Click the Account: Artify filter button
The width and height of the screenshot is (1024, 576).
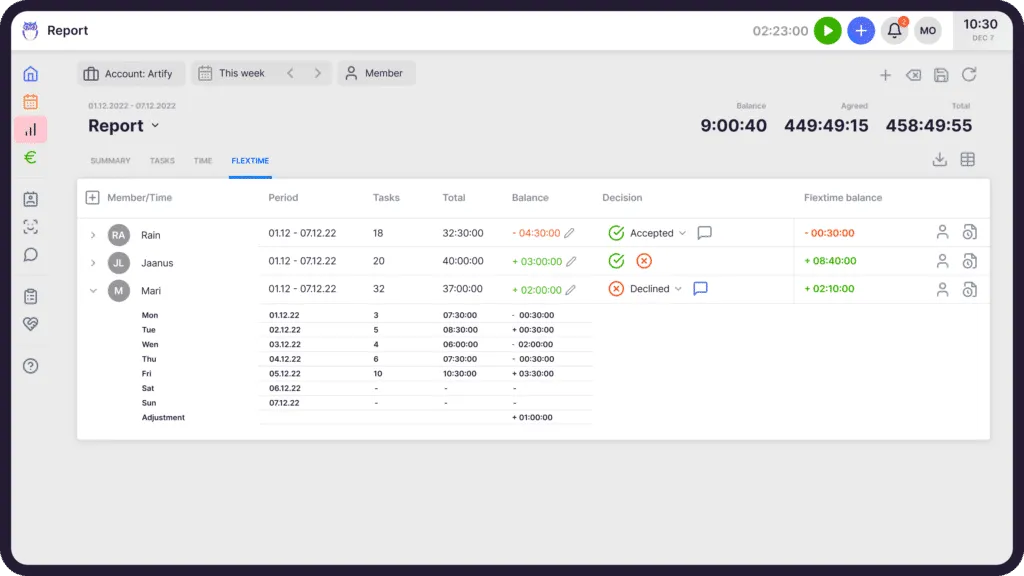131,73
